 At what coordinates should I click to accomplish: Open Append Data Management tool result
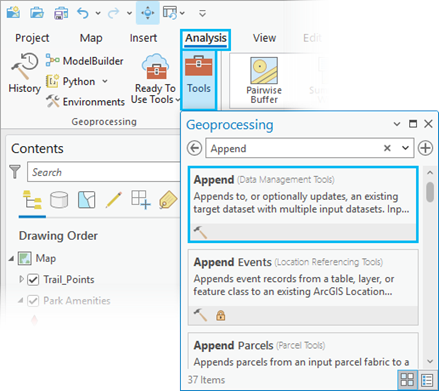(x=303, y=204)
